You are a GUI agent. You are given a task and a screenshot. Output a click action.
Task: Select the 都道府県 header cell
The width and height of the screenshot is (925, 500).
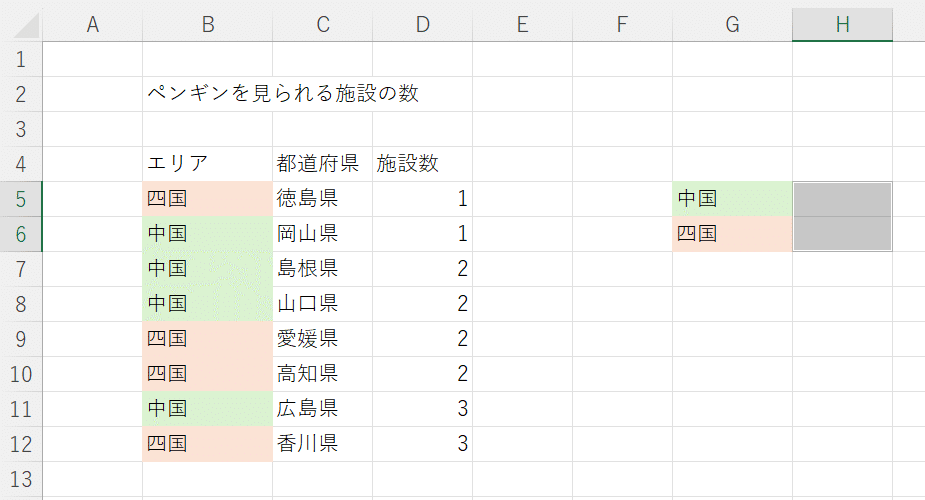(x=322, y=164)
